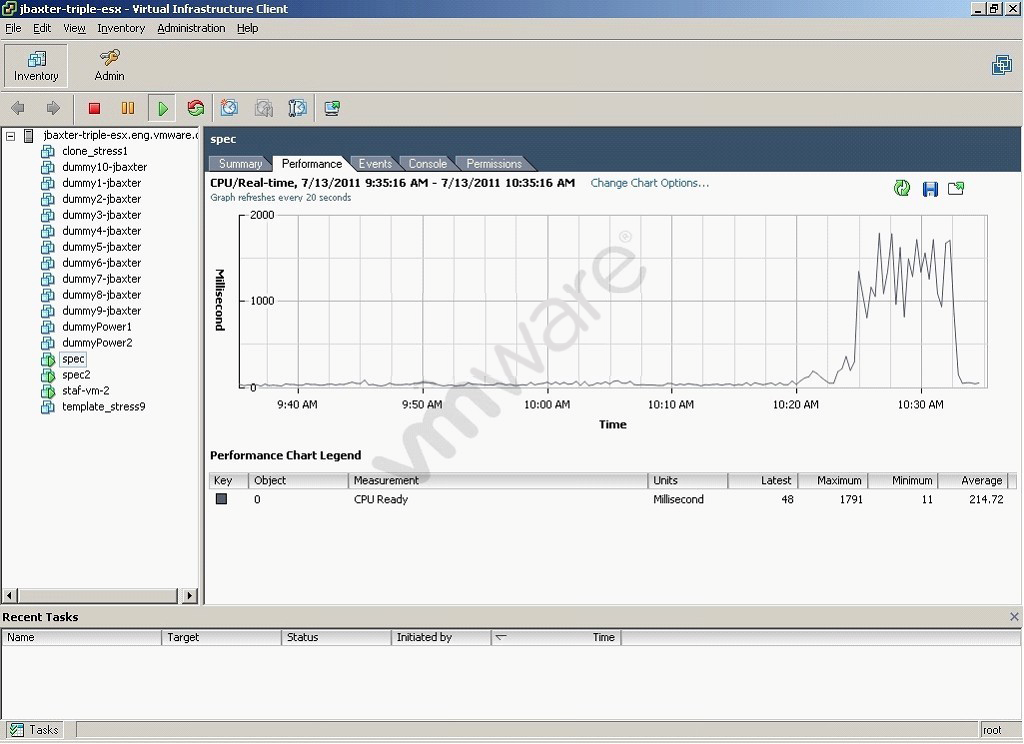
Task: Open the Edit menu
Action: point(42,28)
